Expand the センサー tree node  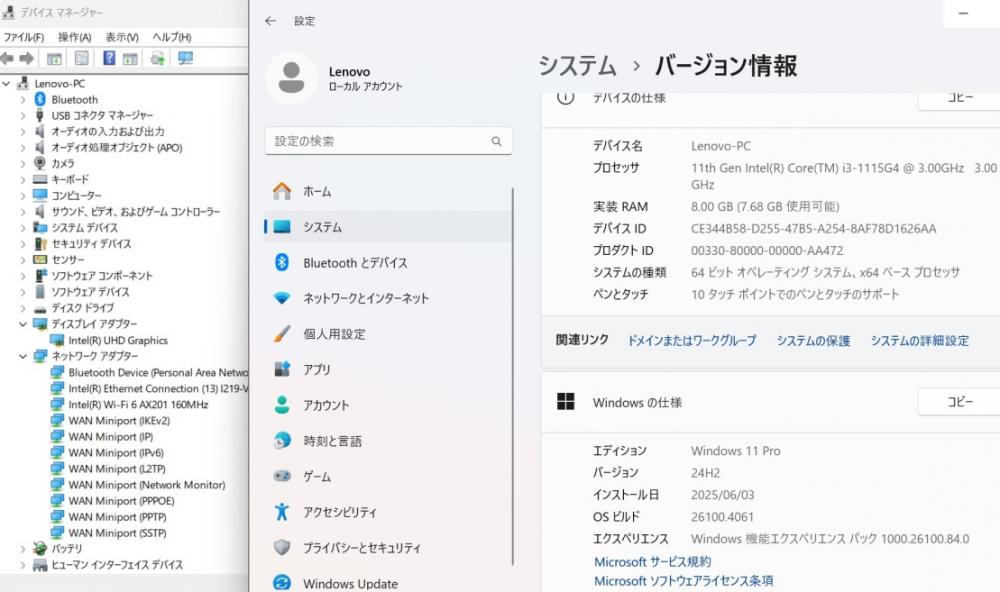[23, 260]
